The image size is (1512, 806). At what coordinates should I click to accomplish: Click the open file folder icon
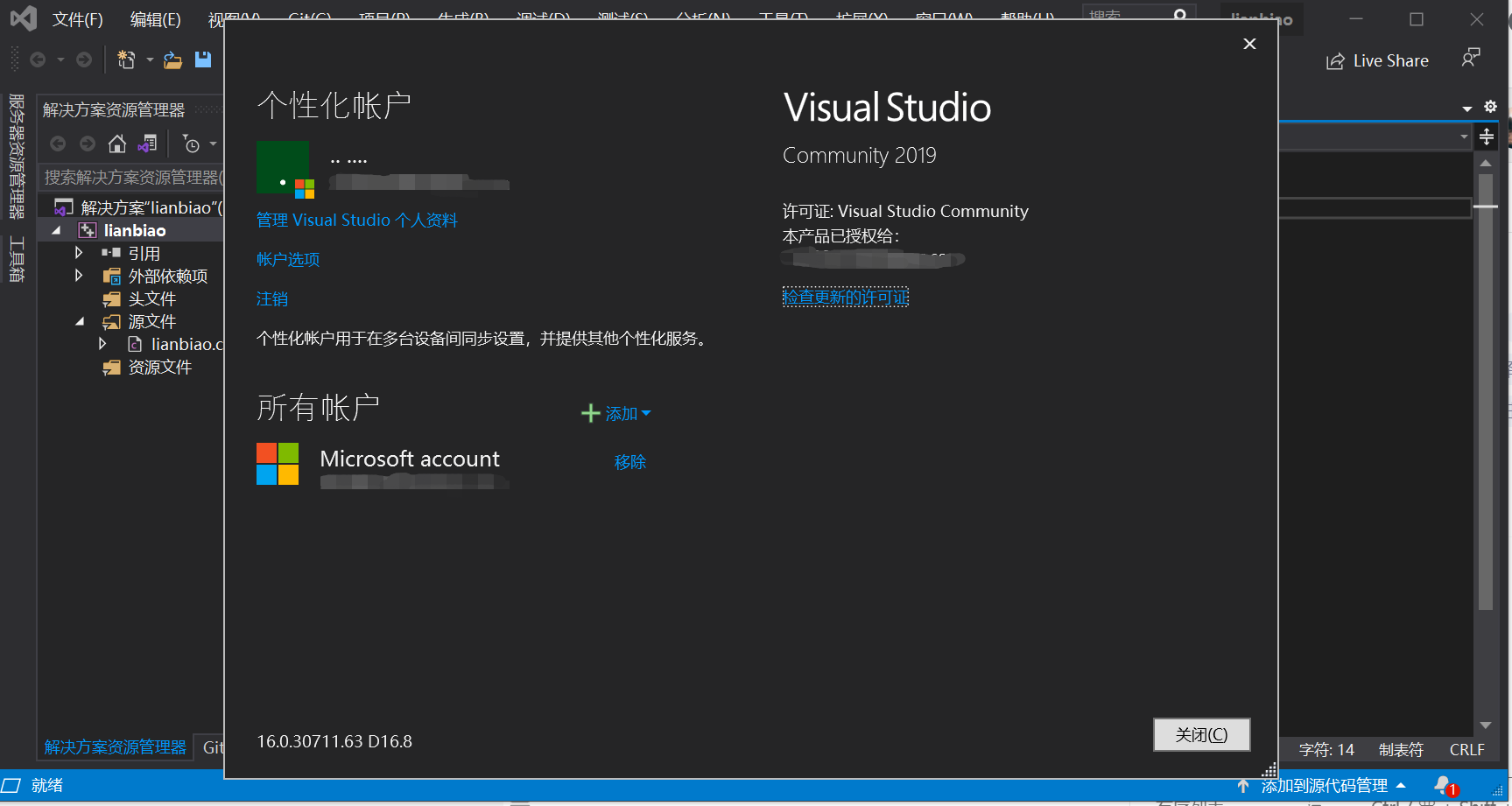[x=172, y=60]
